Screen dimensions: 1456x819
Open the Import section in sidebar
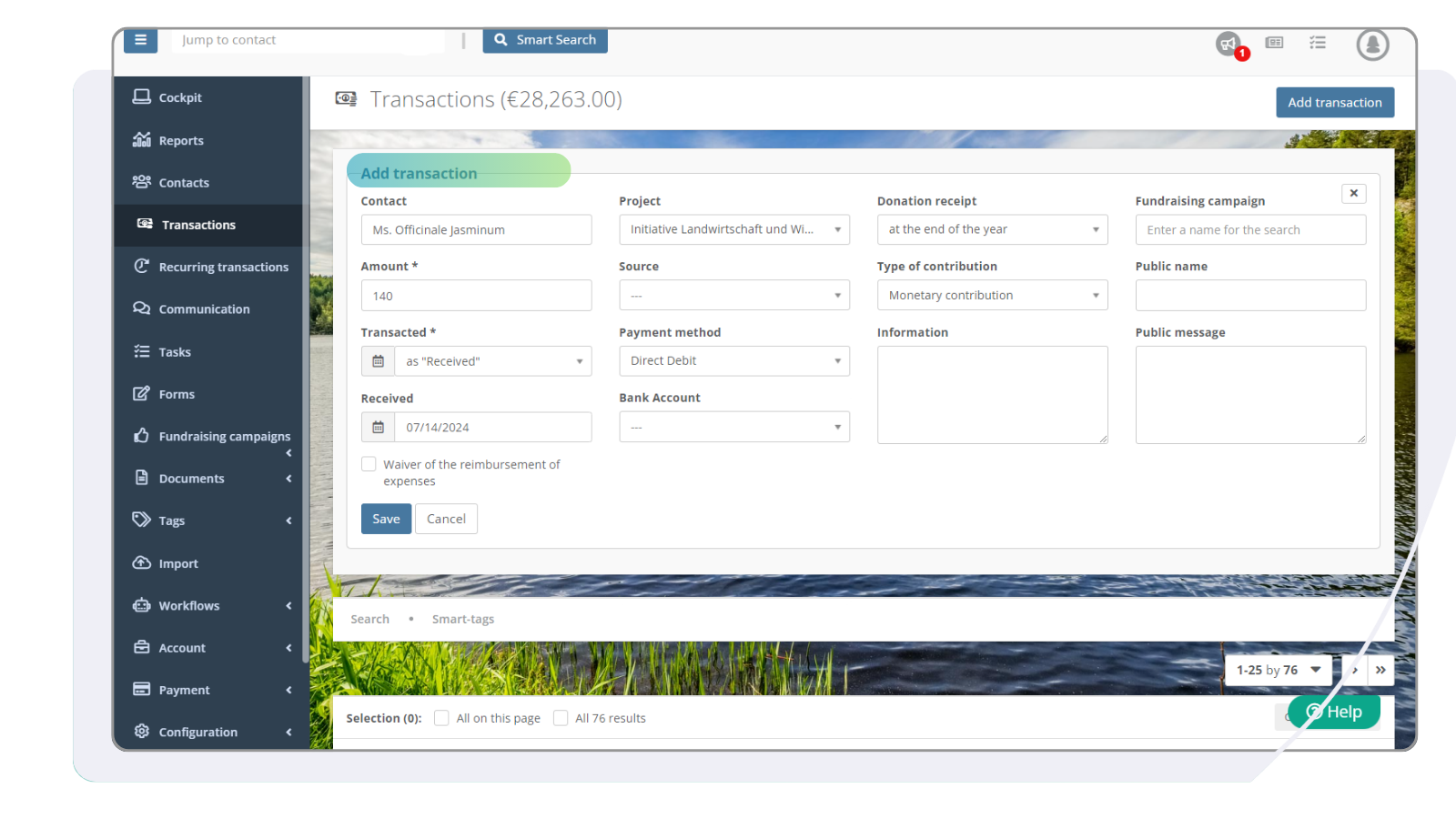click(178, 562)
